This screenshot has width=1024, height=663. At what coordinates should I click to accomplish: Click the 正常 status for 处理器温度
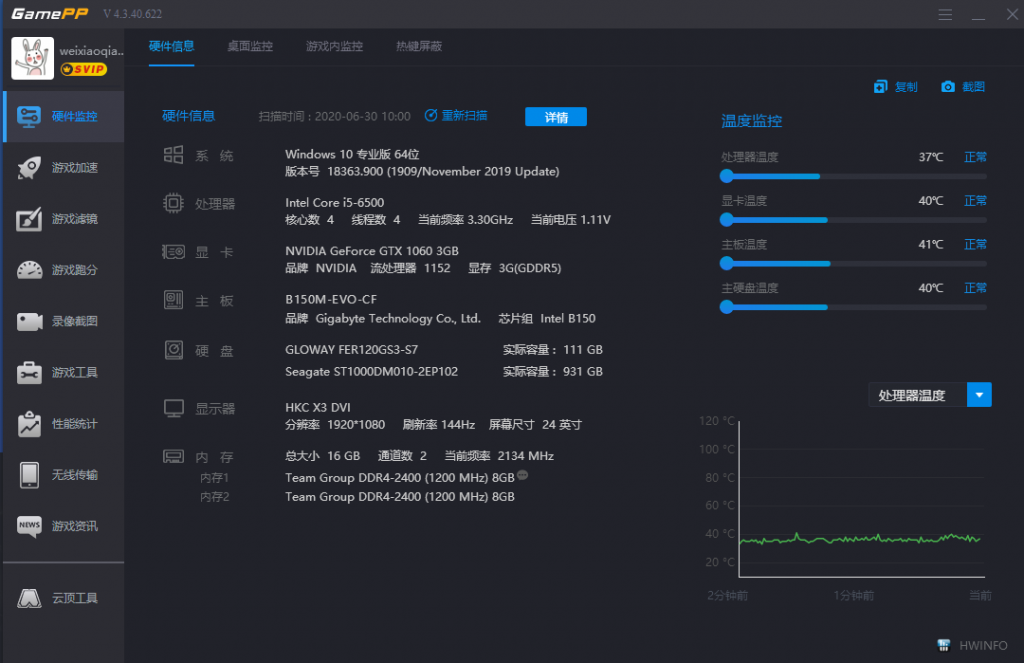click(x=975, y=157)
